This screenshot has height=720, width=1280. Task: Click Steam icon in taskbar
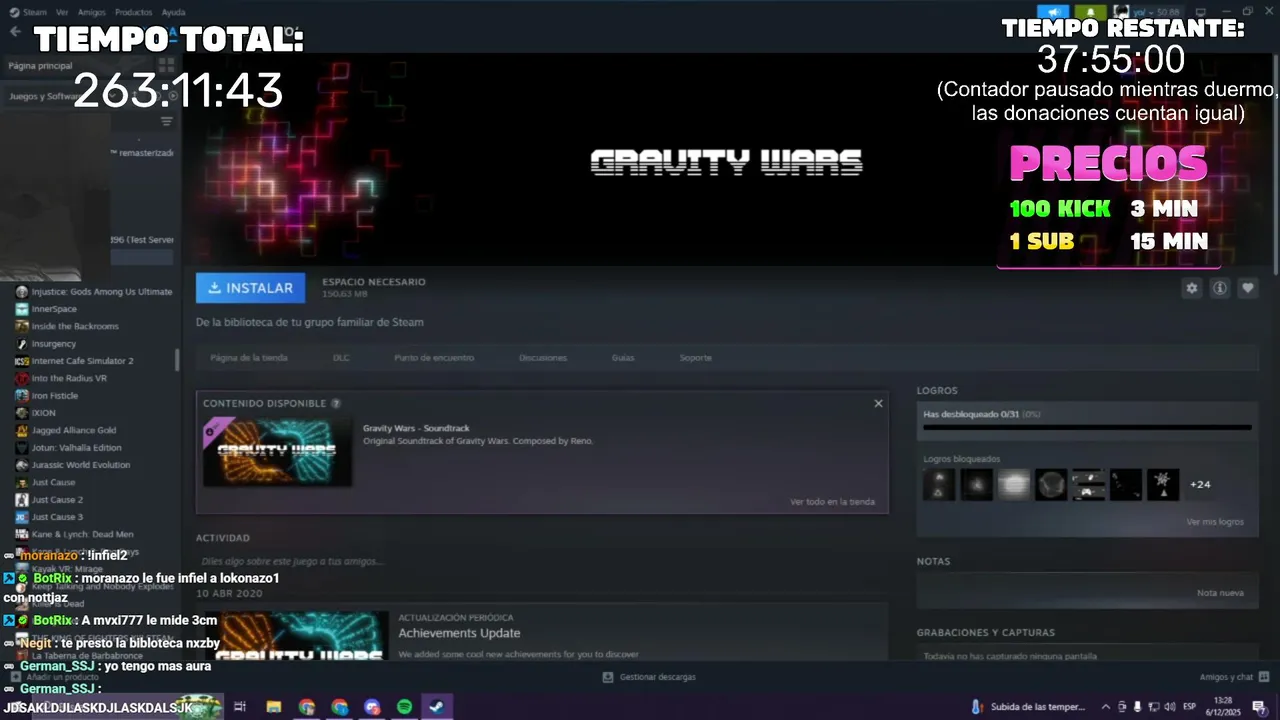coord(437,707)
